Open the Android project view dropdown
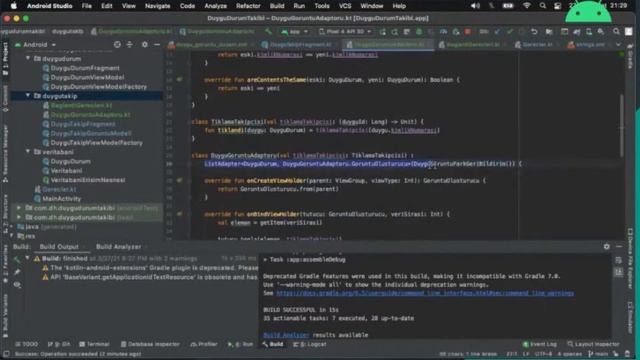The width and height of the screenshot is (640, 360). pyautogui.click(x=36, y=44)
